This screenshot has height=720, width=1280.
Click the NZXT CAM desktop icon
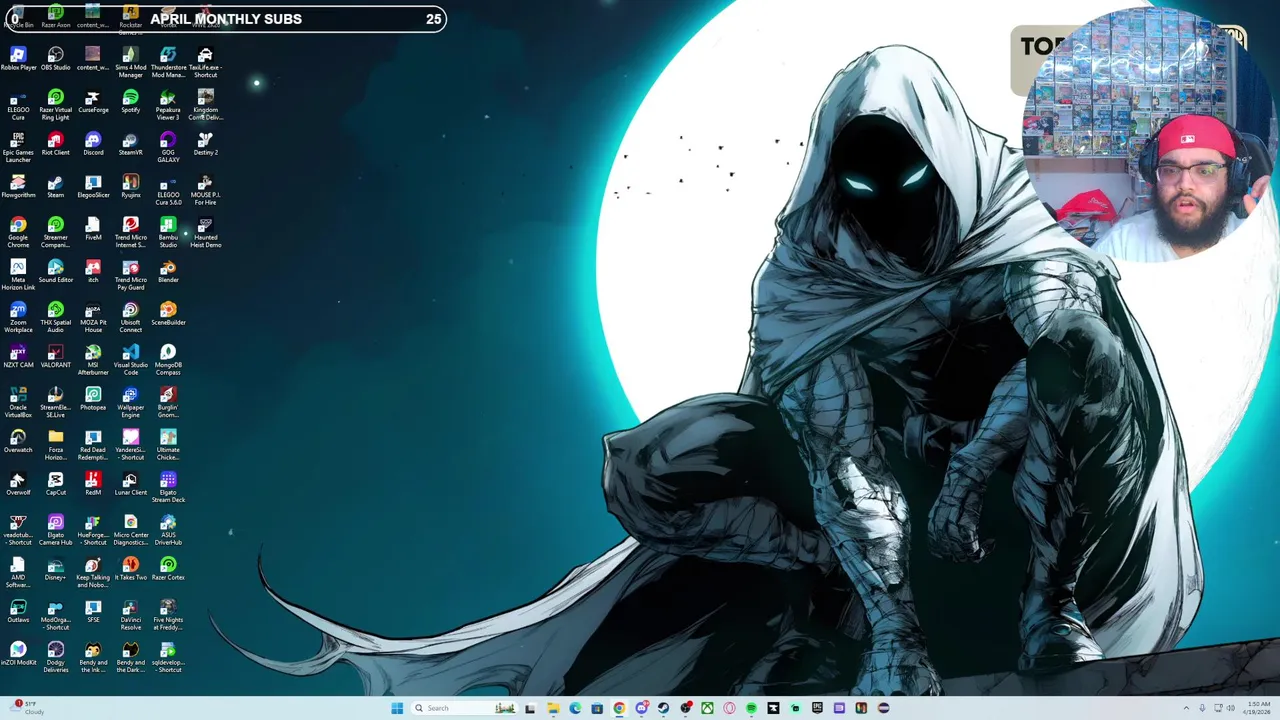(18, 356)
